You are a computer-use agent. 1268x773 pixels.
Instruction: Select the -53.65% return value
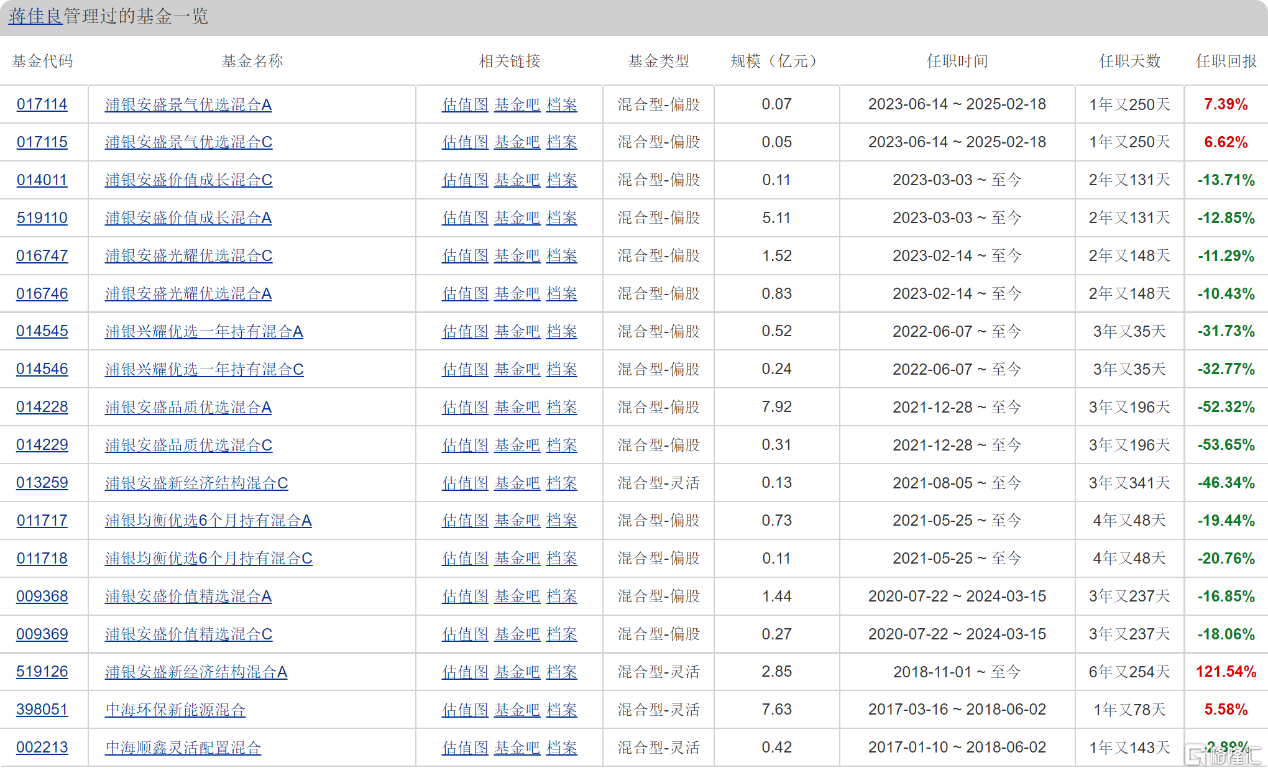tap(1226, 445)
